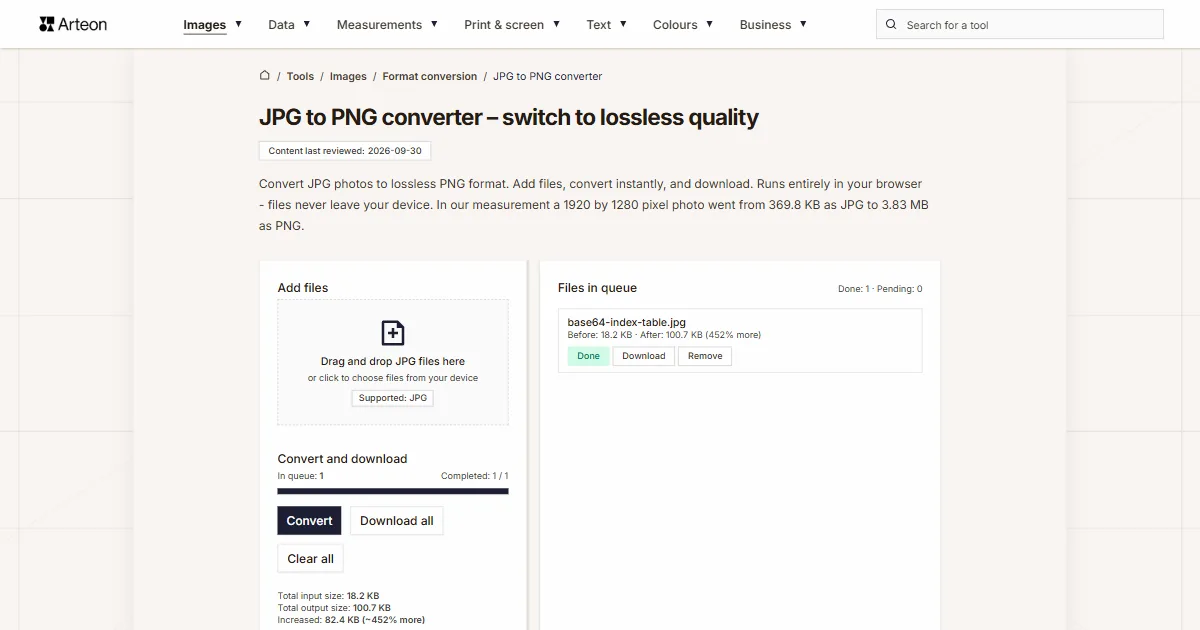Click 'Total input size: 18.2 KB'
The width and height of the screenshot is (1200, 630).
point(328,596)
